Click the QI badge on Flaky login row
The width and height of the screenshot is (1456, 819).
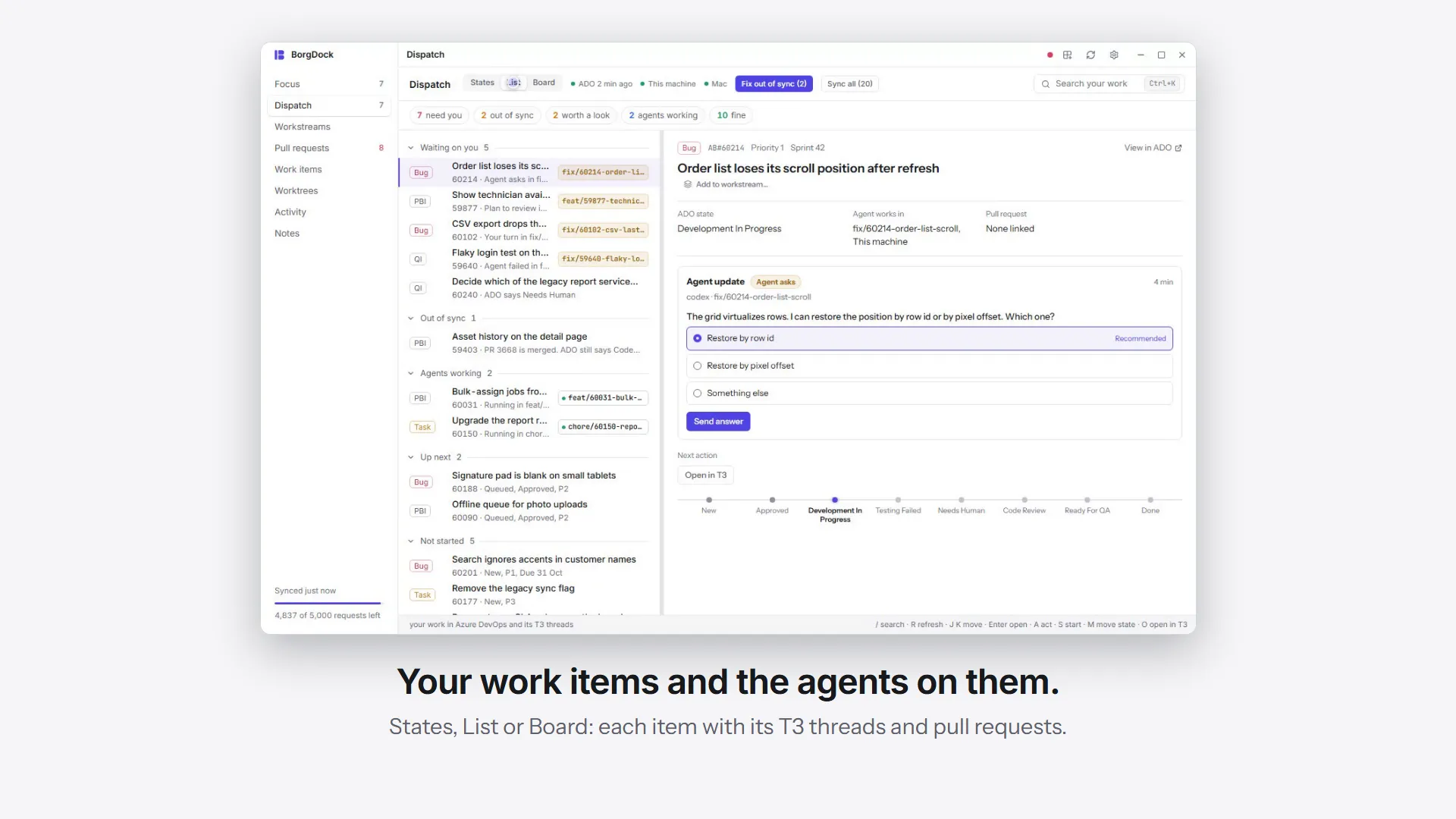418,259
